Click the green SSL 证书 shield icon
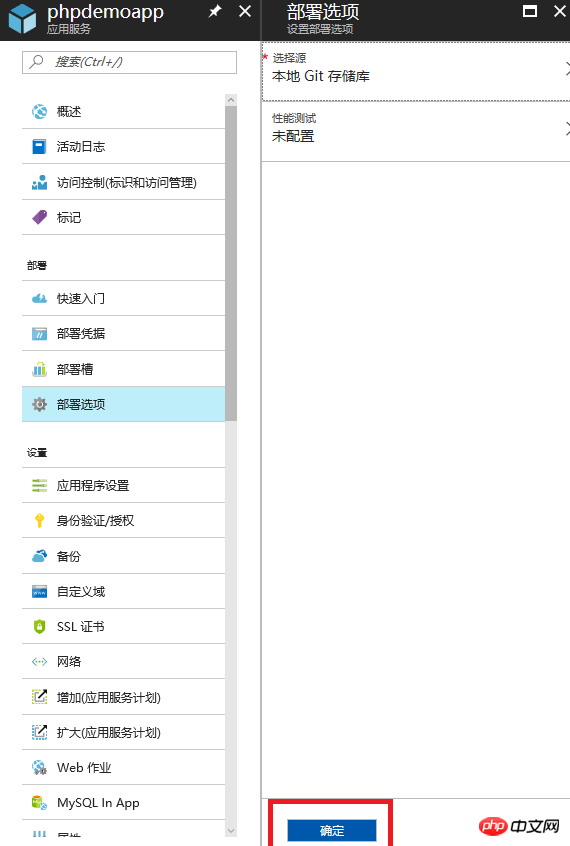 coord(39,626)
